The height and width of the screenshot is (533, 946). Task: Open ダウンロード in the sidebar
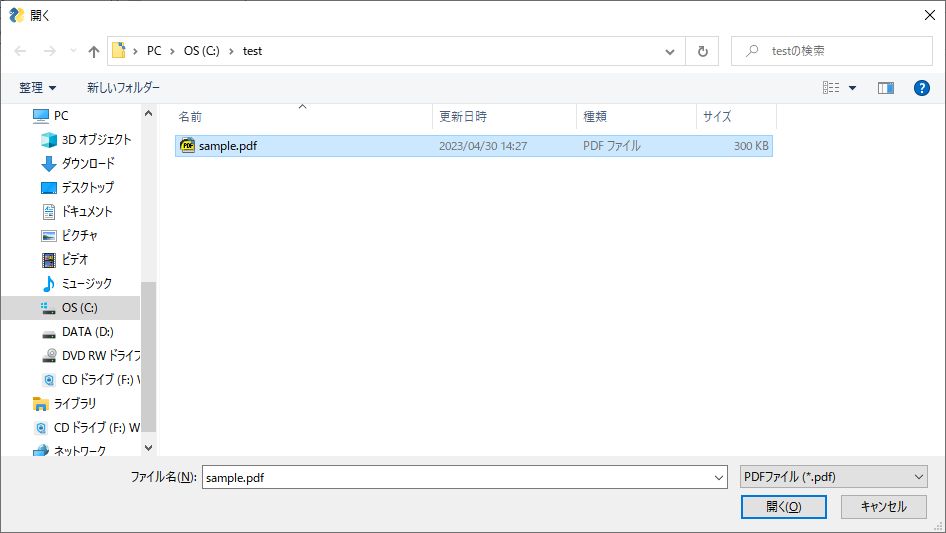click(77, 164)
